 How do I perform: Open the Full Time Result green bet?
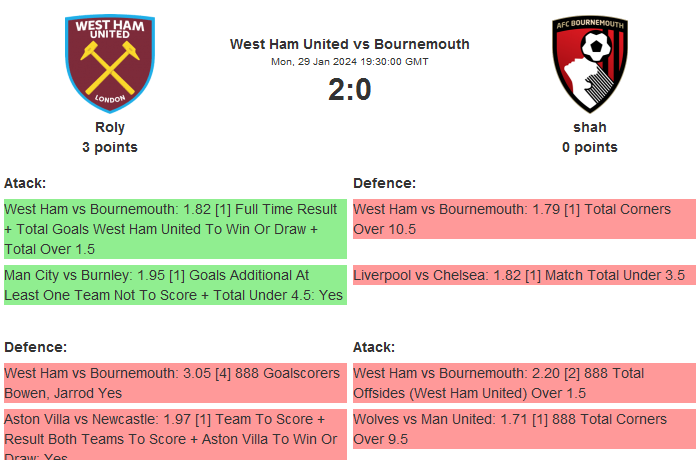(x=175, y=229)
